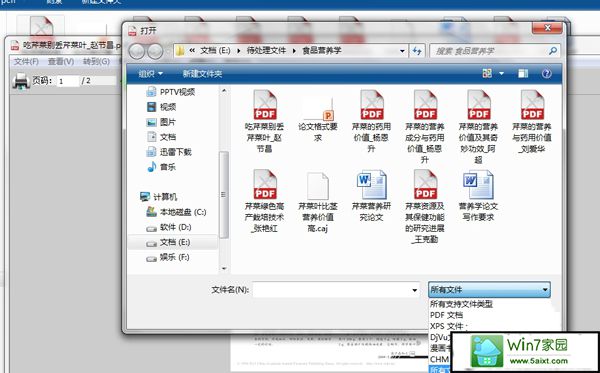Click the navigation pane scrollbar thumb
Screen dimensions: 600x373
tap(224, 195)
